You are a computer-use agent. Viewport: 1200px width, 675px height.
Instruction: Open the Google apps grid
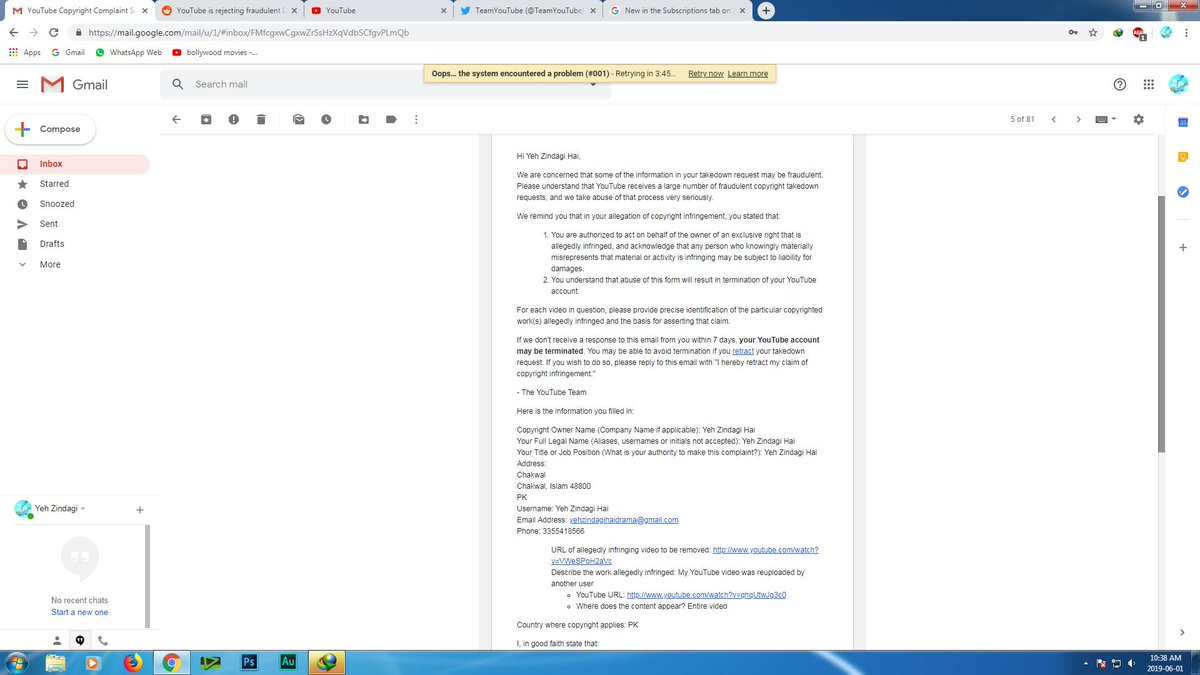coord(1147,85)
